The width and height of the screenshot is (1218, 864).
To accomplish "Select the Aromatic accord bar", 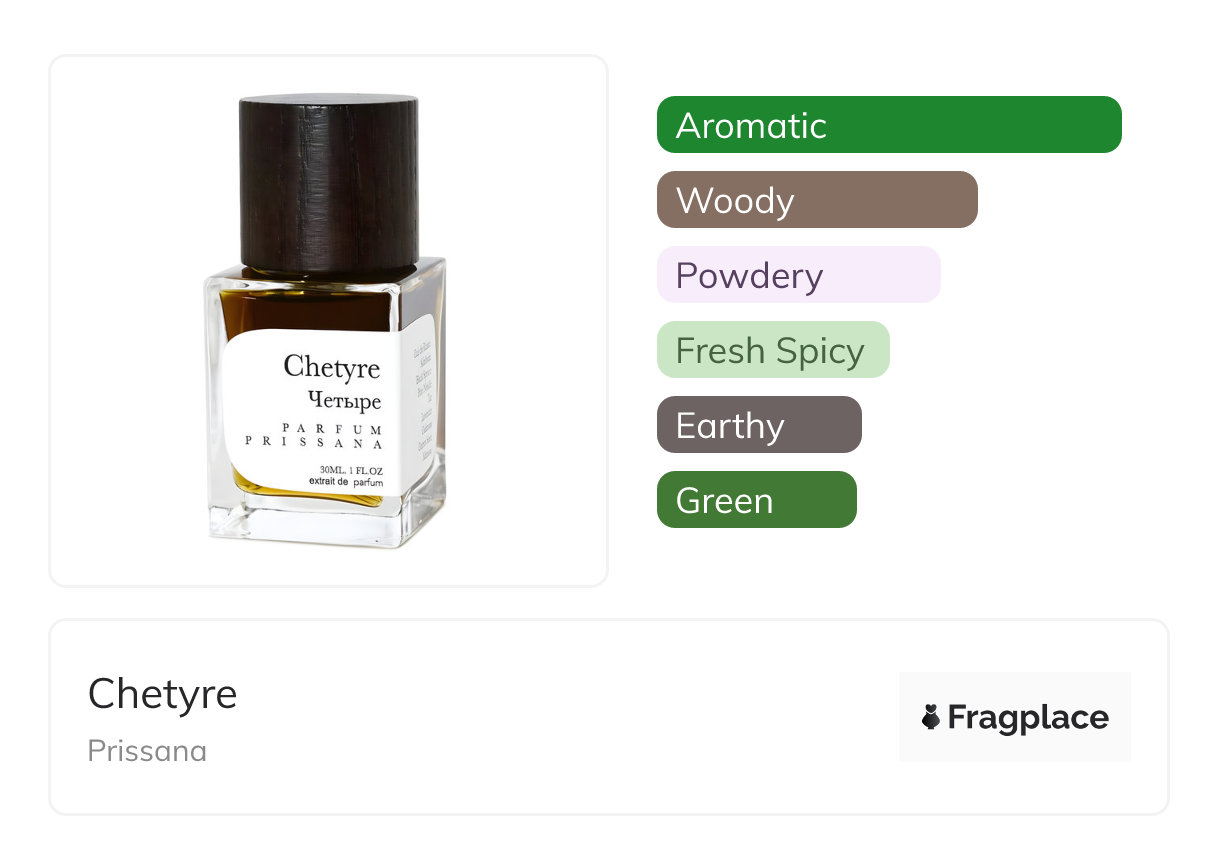I will 889,125.
